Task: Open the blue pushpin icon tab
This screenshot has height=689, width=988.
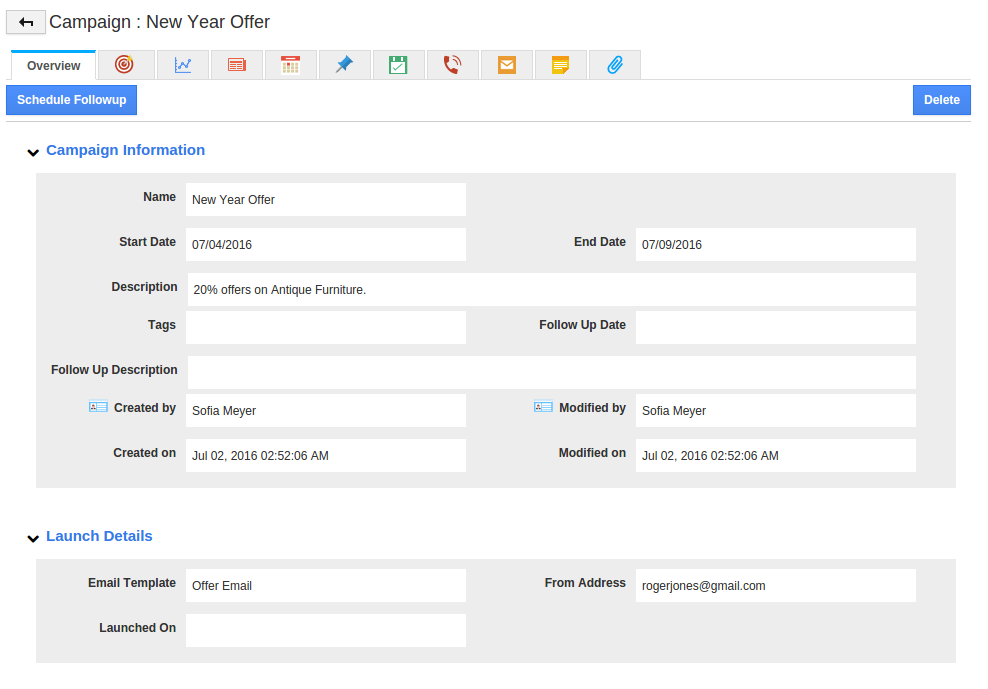Action: (345, 65)
